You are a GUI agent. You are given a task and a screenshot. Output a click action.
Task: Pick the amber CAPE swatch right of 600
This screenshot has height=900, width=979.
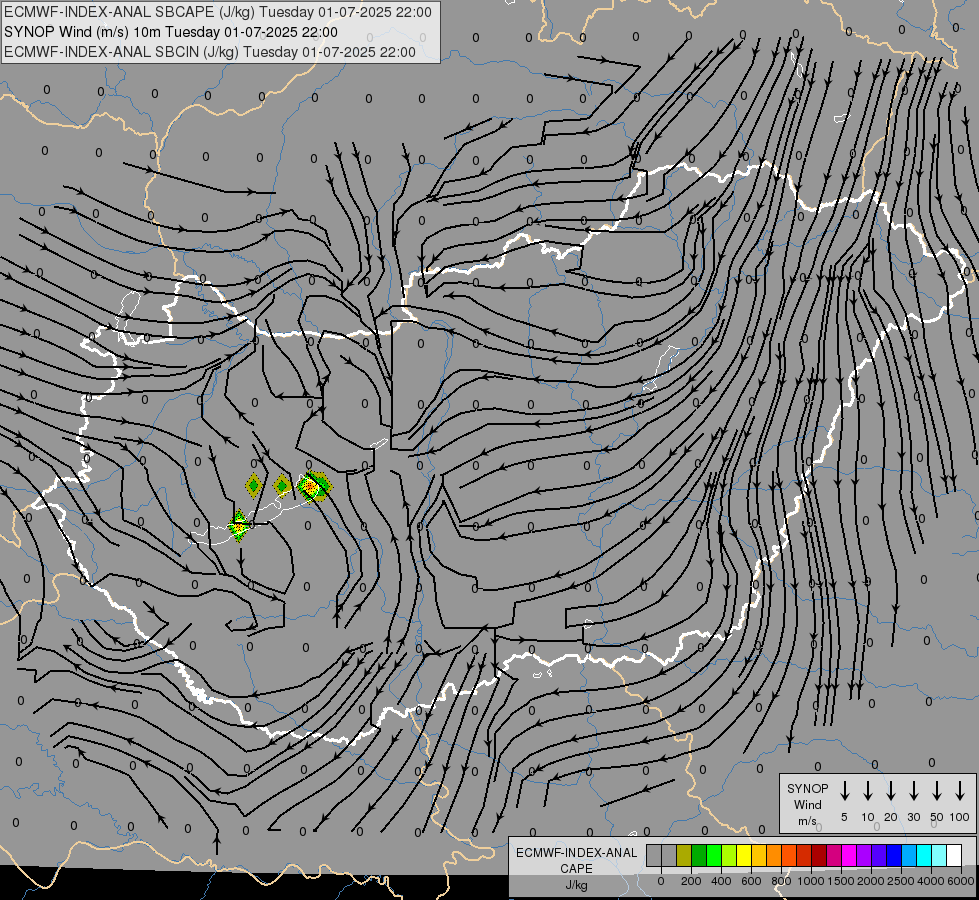tap(759, 856)
